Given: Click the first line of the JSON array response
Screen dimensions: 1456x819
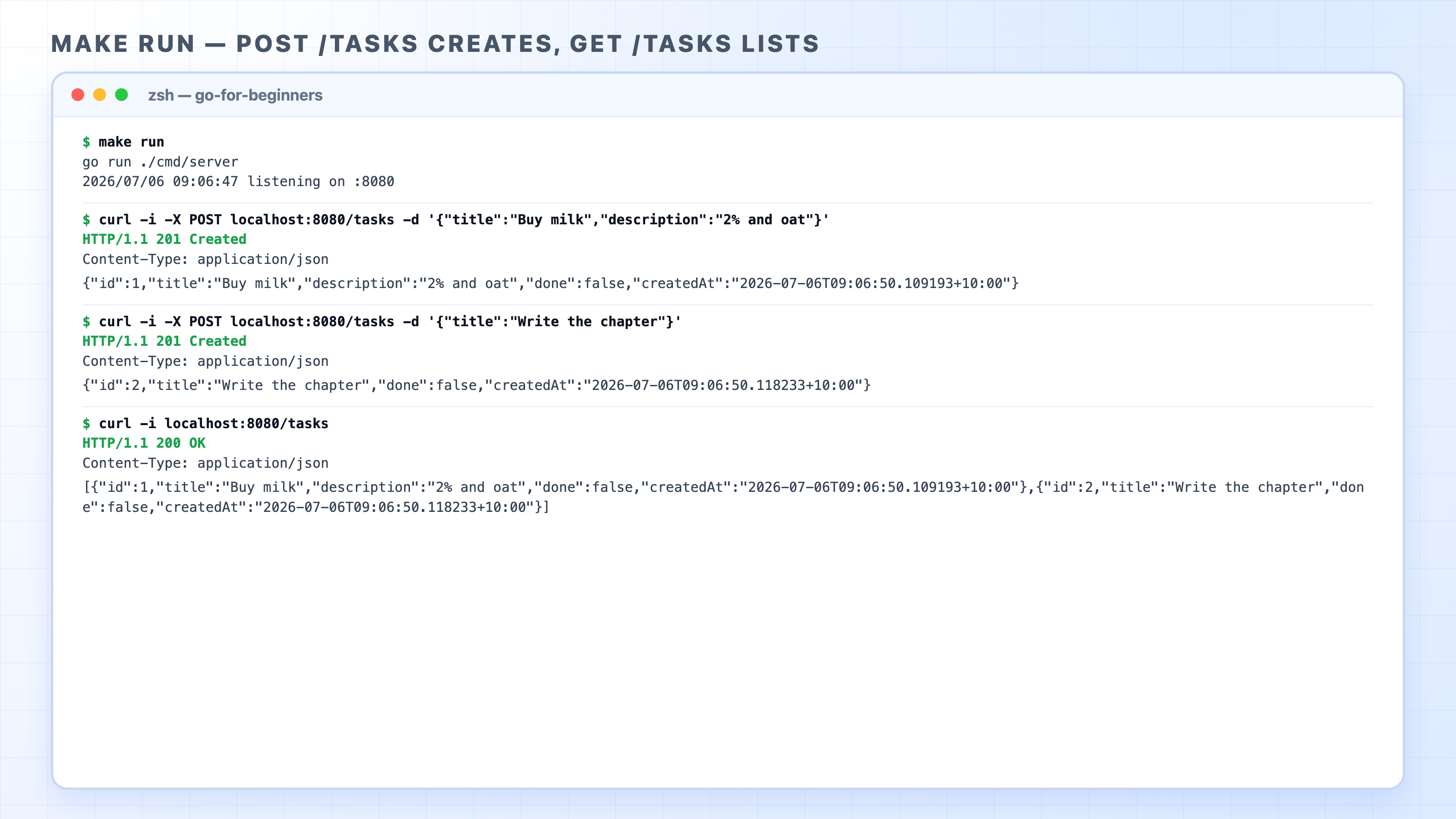Looking at the screenshot, I should point(723,487).
